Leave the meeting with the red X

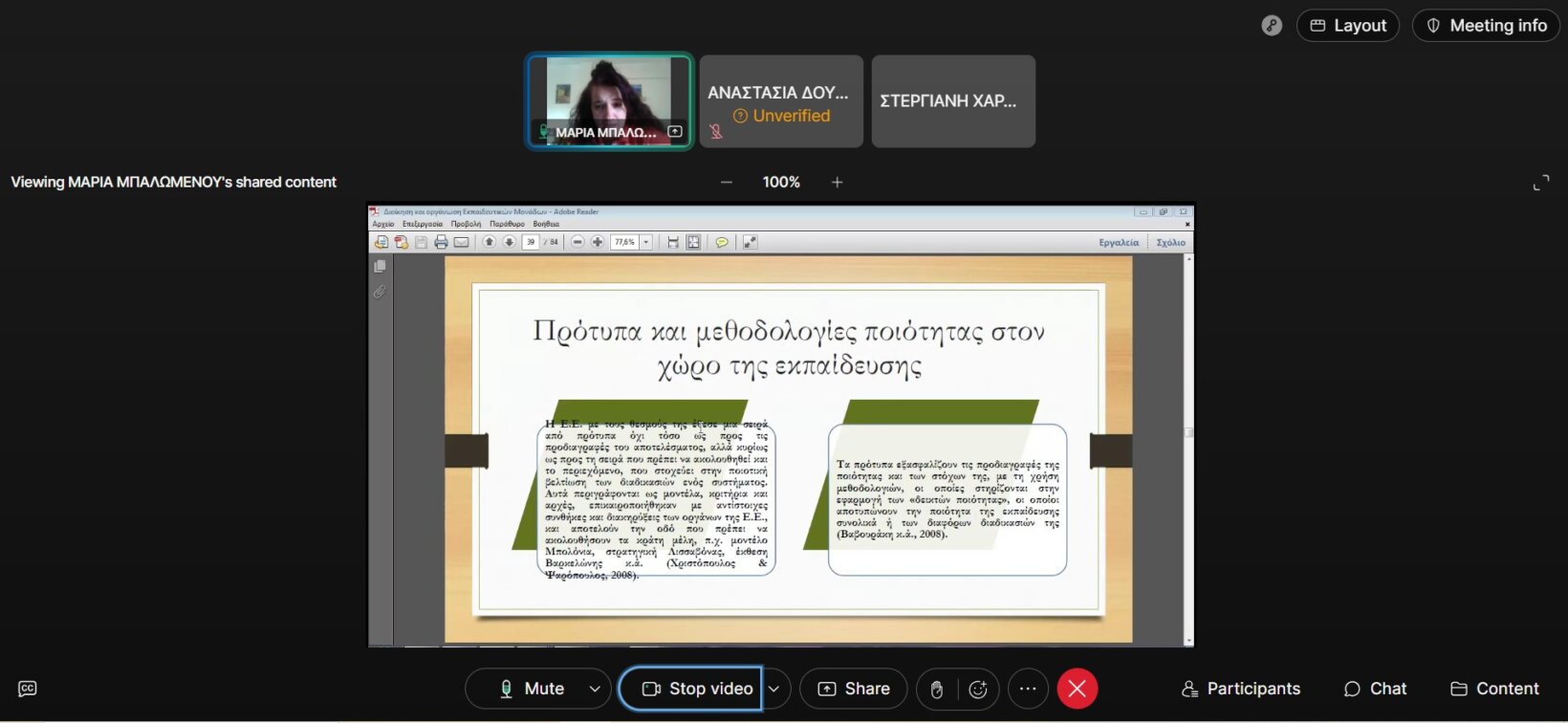tap(1077, 689)
